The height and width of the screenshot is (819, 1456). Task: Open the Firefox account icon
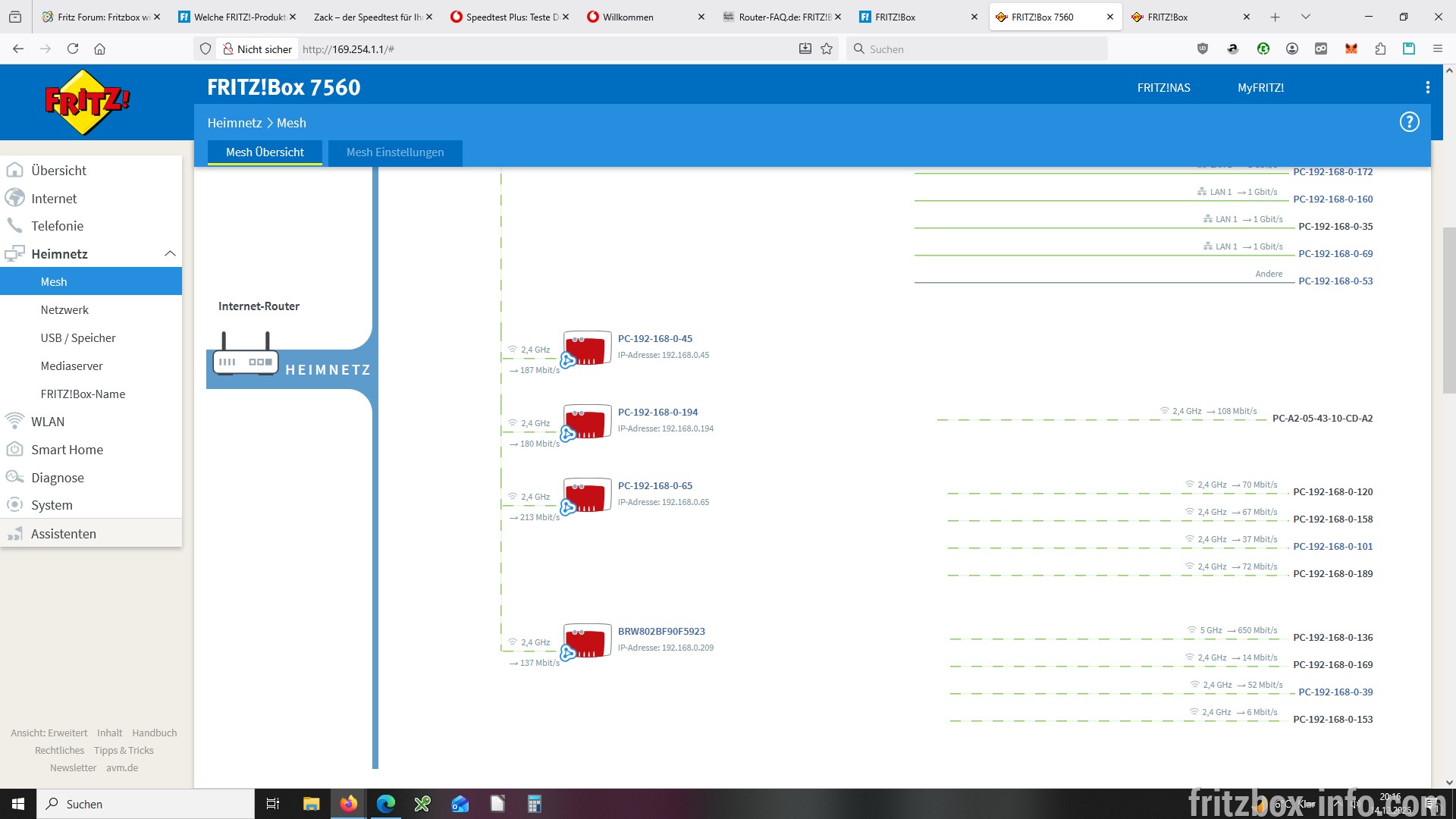point(1292,49)
